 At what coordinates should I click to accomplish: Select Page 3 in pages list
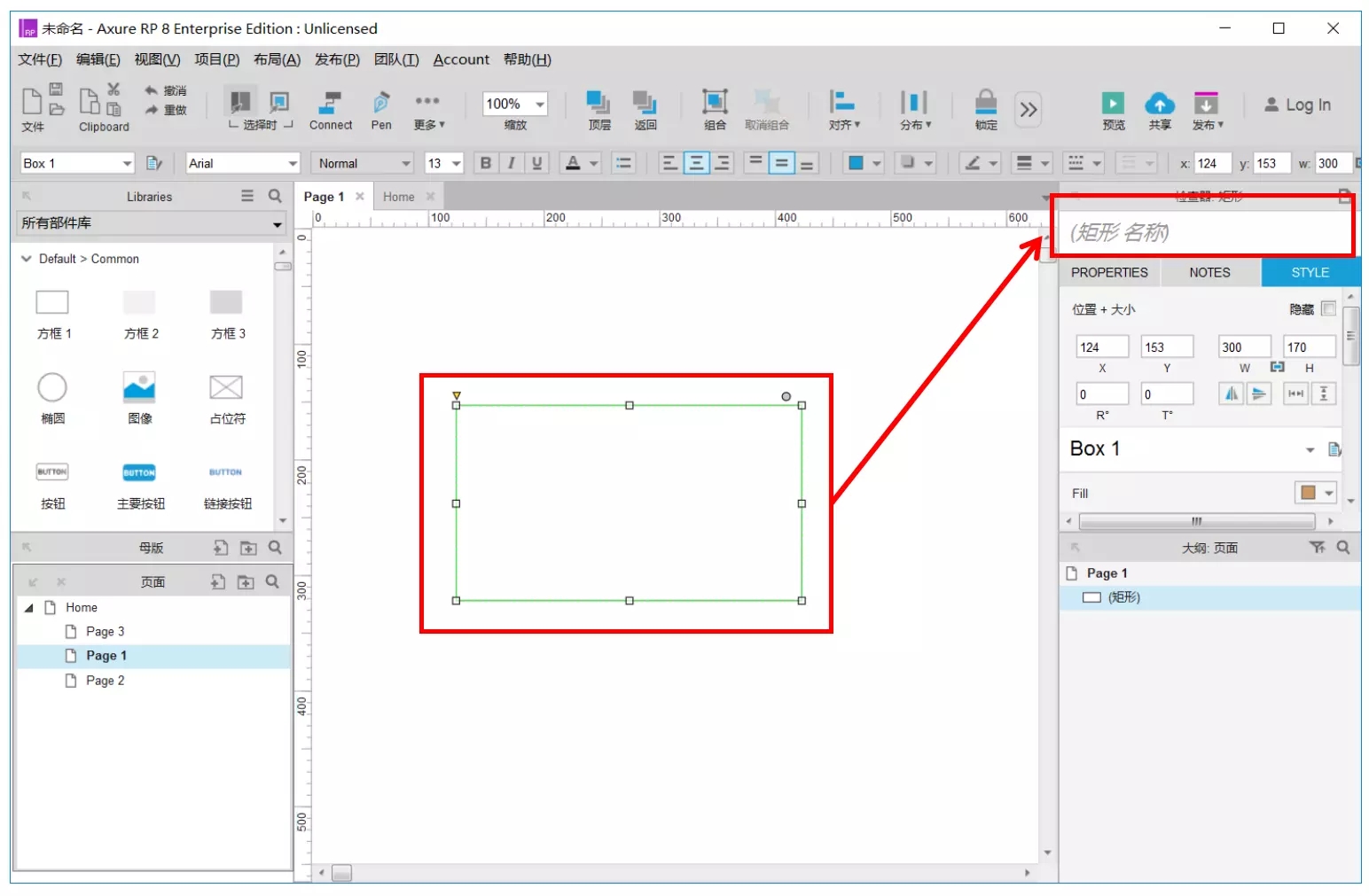tap(105, 632)
